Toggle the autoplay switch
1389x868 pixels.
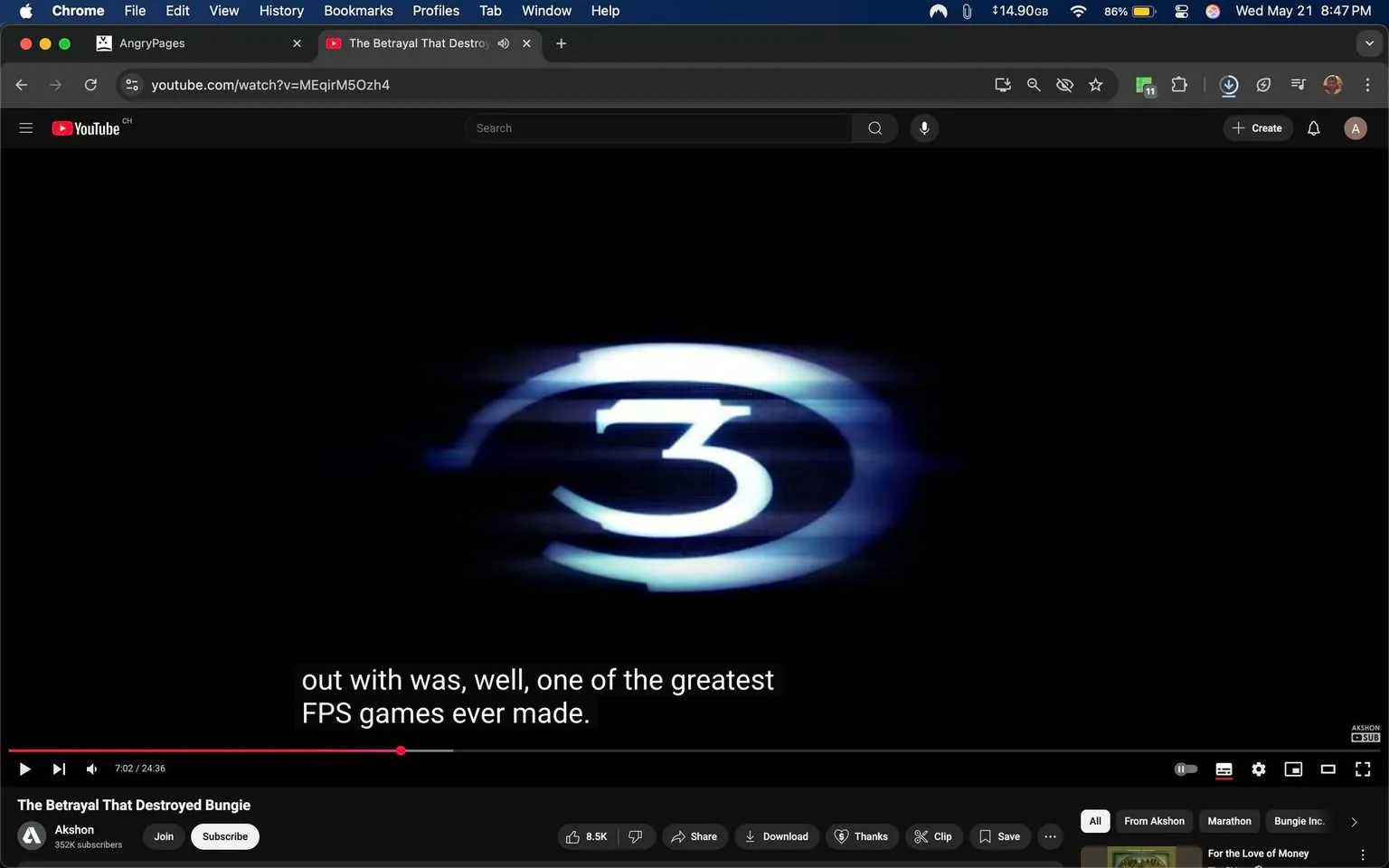pos(1186,769)
